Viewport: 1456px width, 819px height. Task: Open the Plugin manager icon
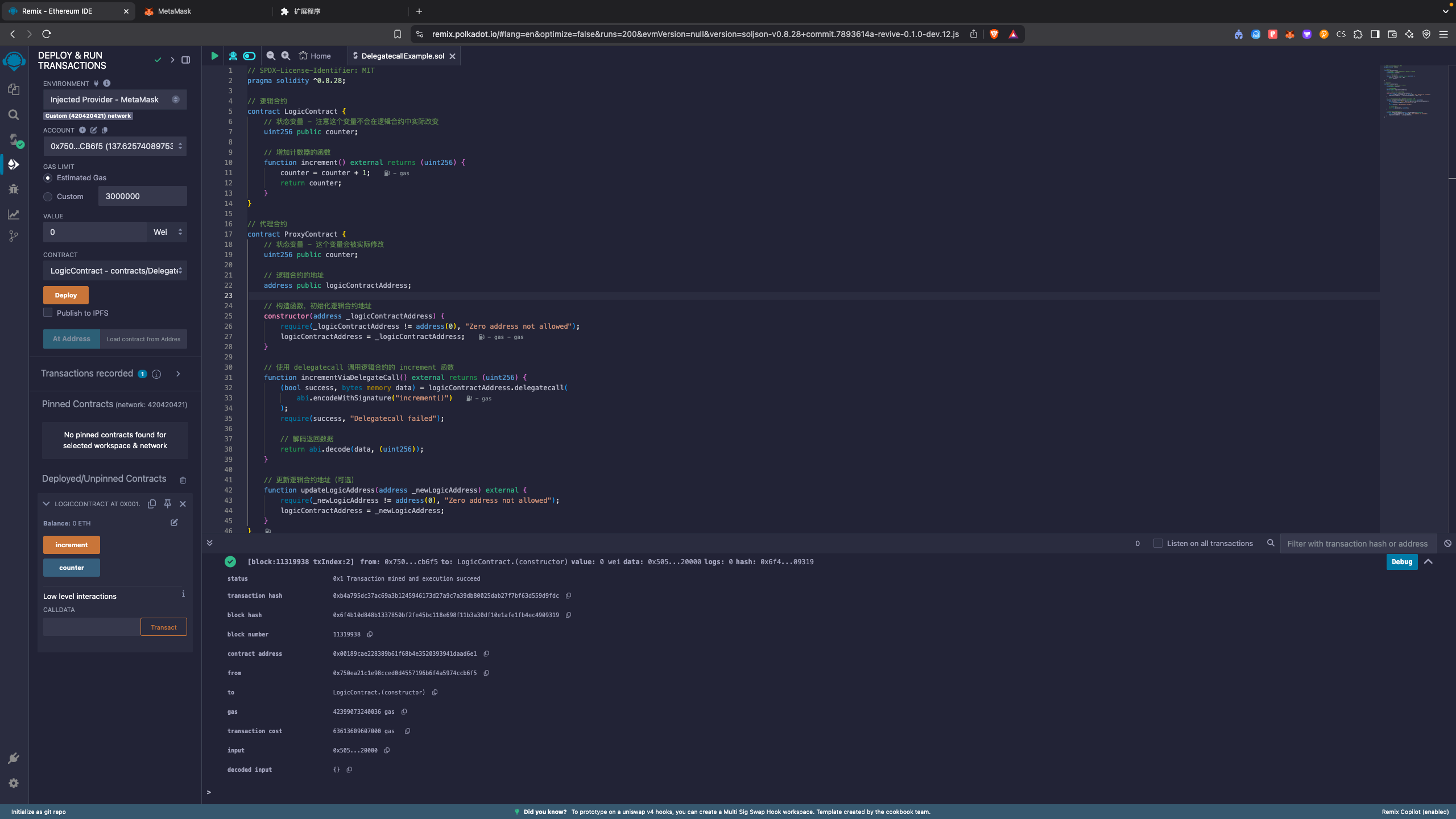[x=14, y=758]
